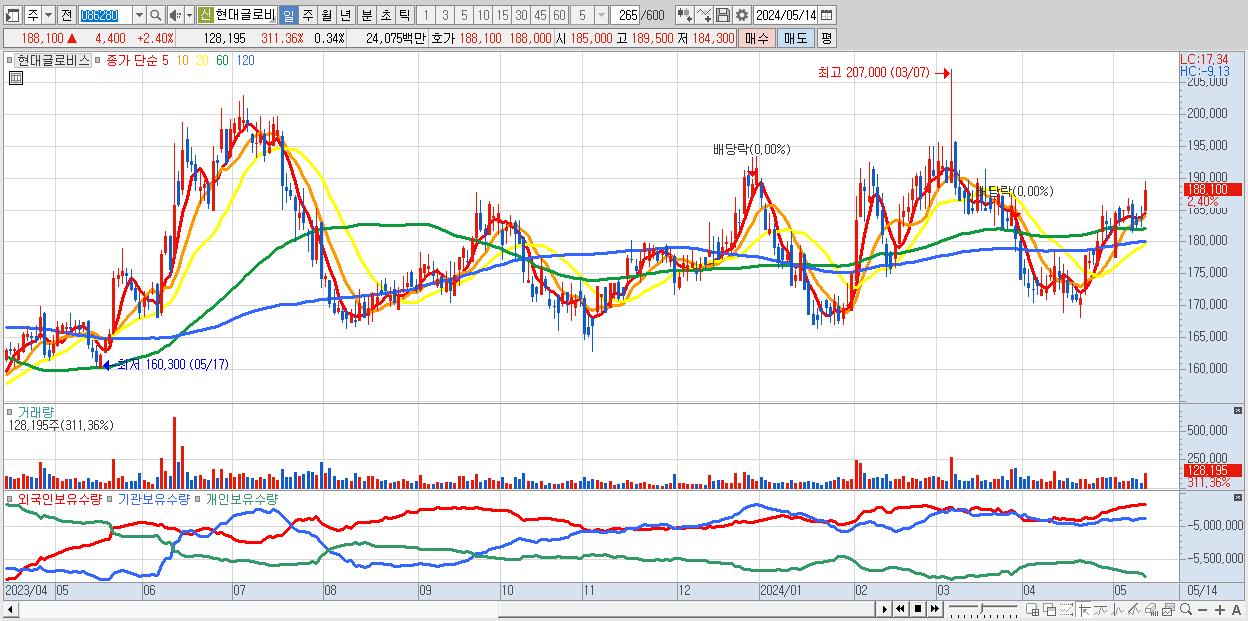Viewport: 1248px width, 621px height.
Task: Click the crosshair cursor tool icon
Action: pos(1084,609)
